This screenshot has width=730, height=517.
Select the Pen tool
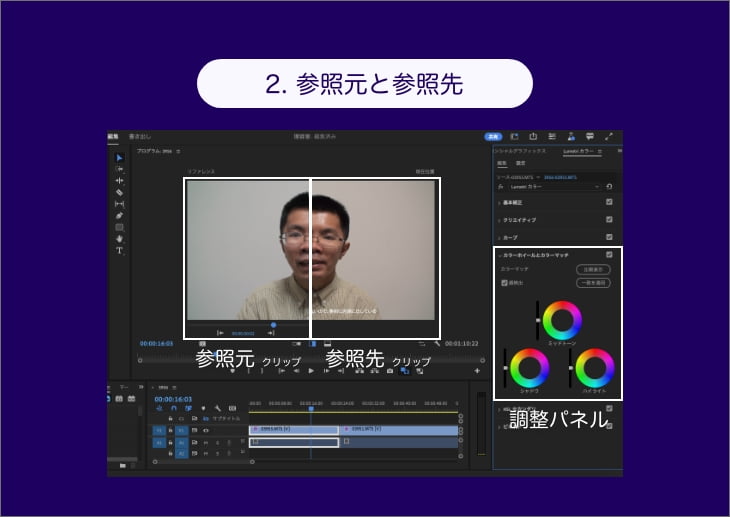119,215
